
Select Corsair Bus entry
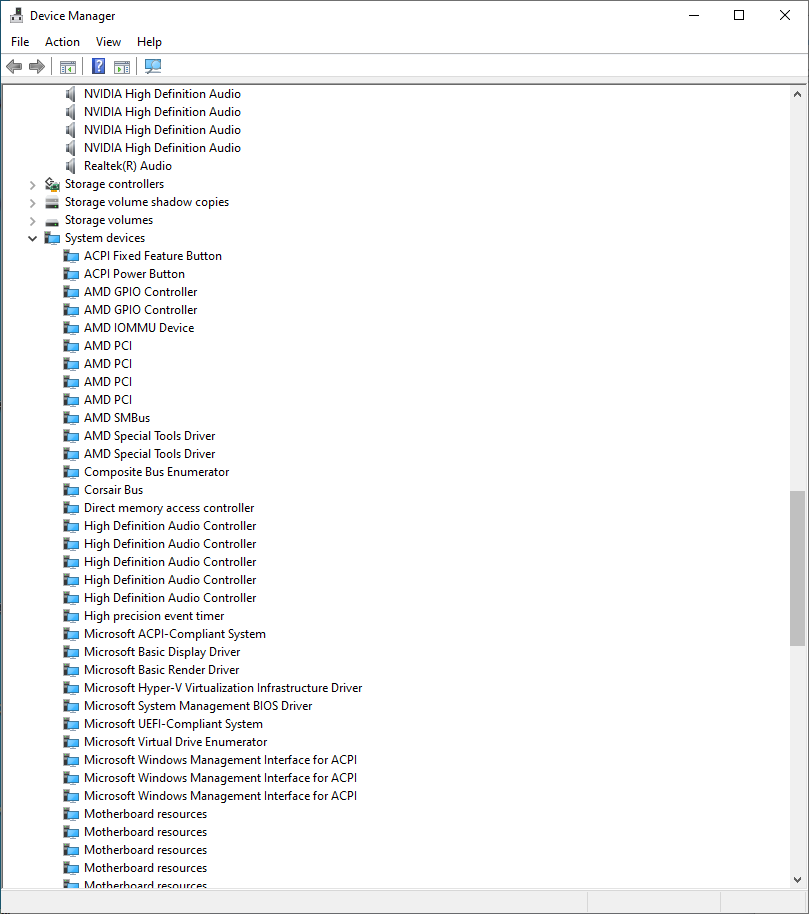coord(113,490)
